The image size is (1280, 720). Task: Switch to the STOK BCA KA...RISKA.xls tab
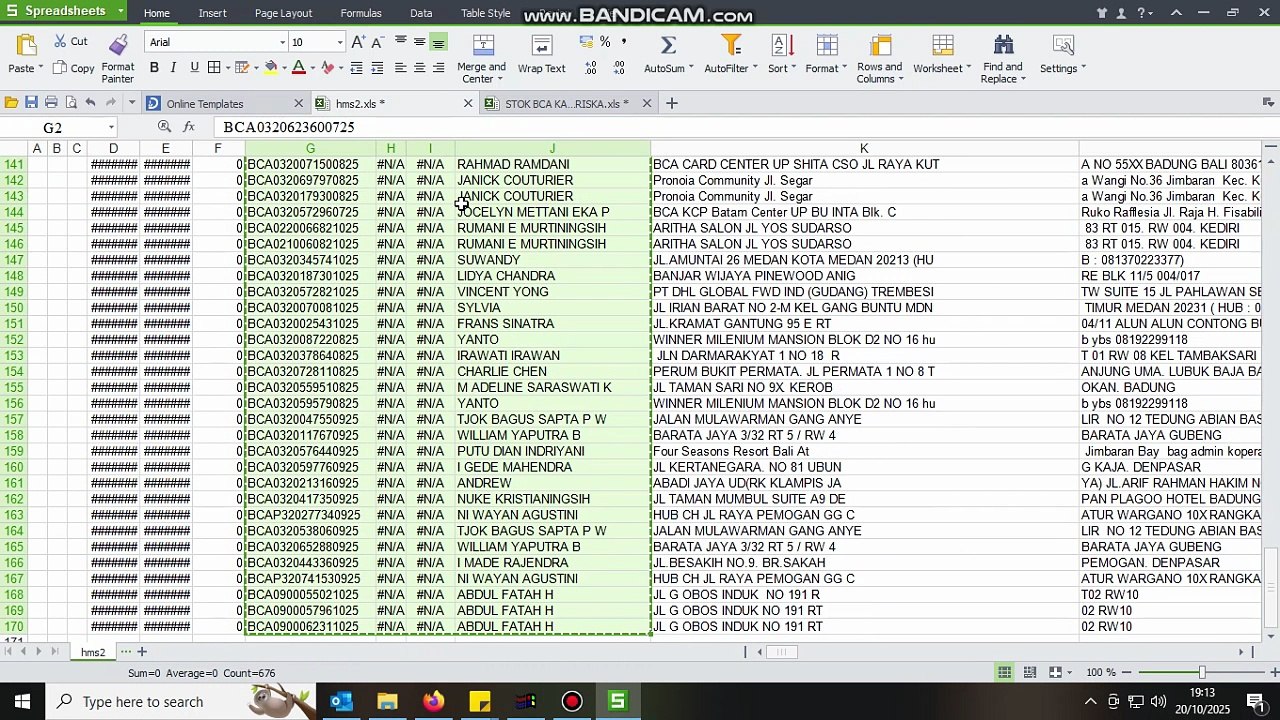click(567, 104)
